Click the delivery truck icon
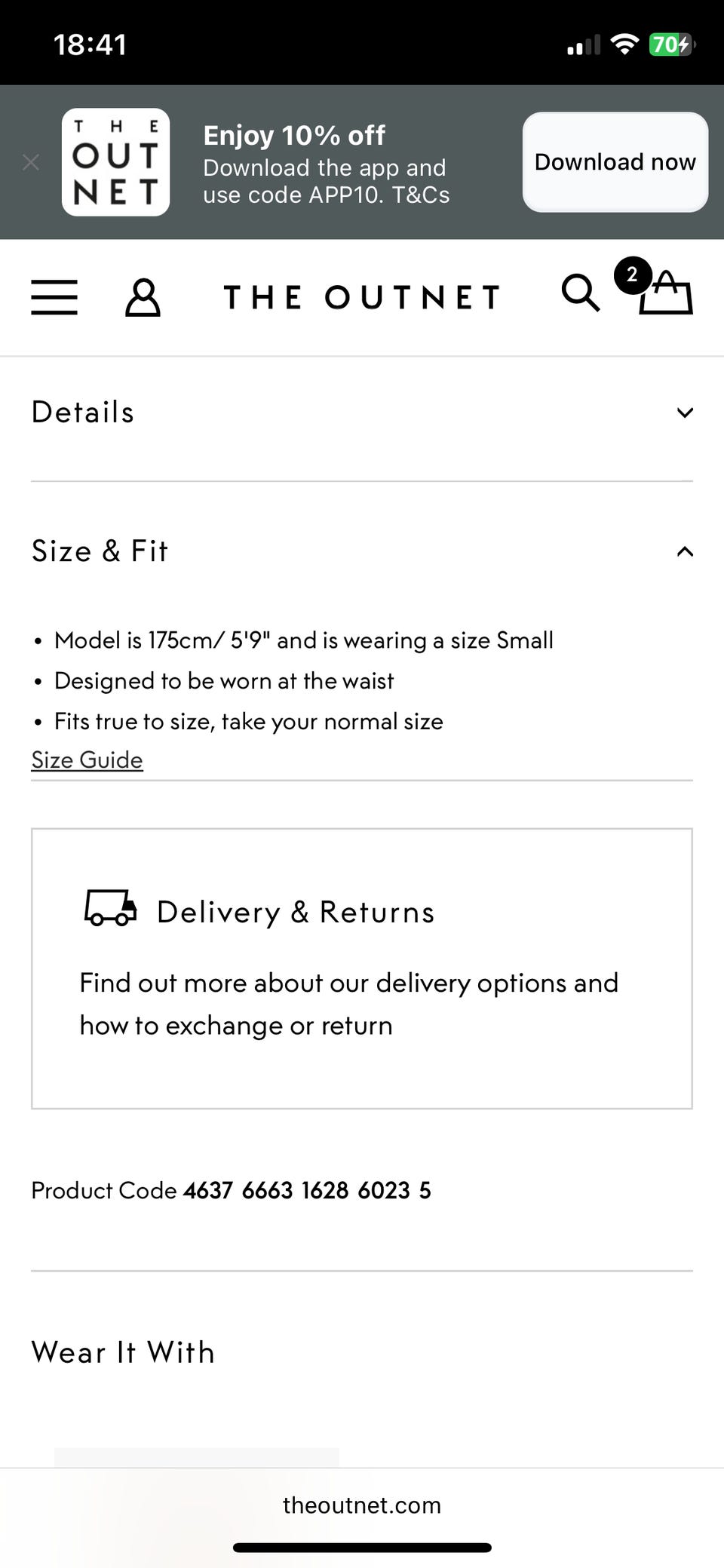724x1568 pixels. [x=110, y=907]
